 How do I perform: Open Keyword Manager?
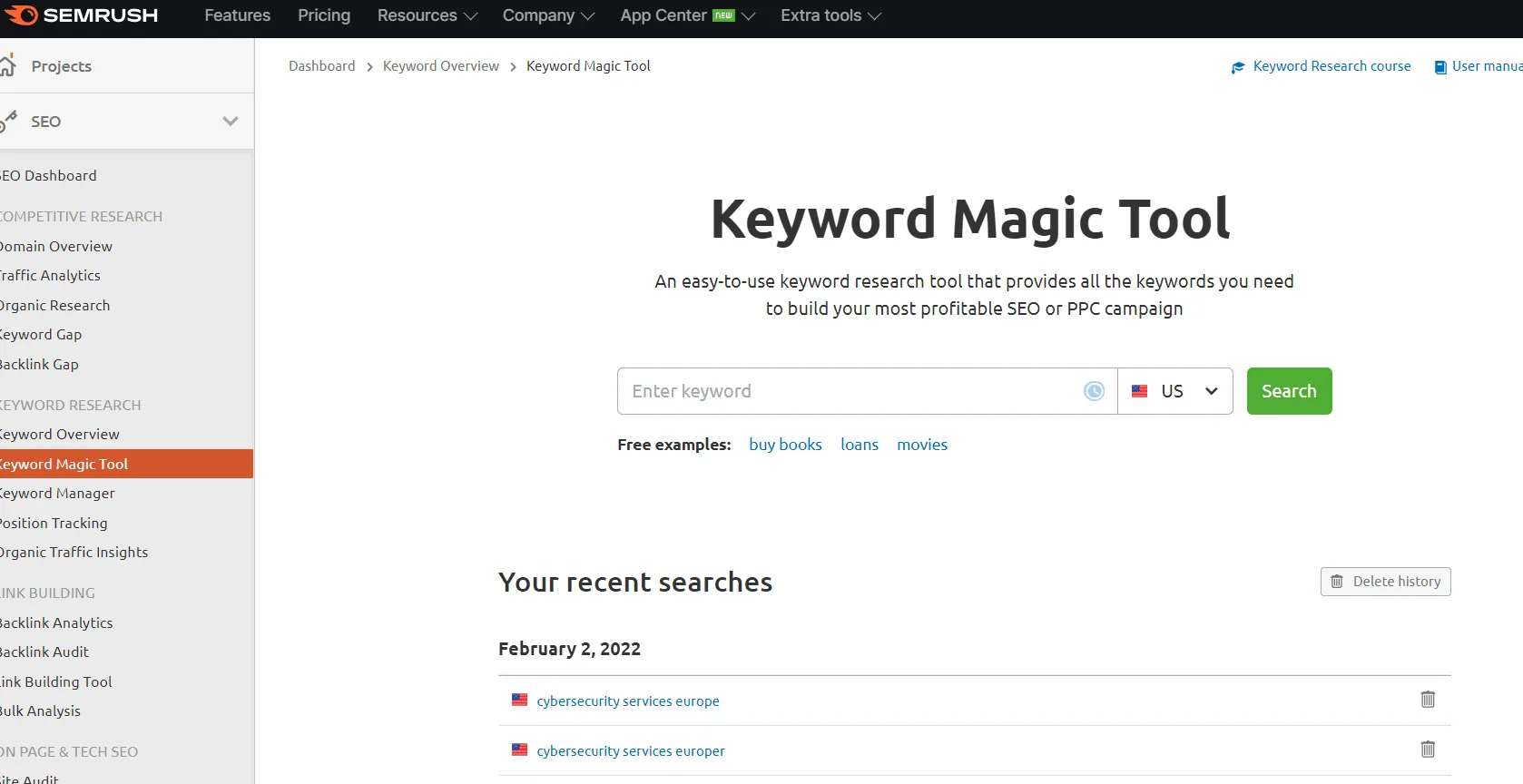pyautogui.click(x=57, y=493)
